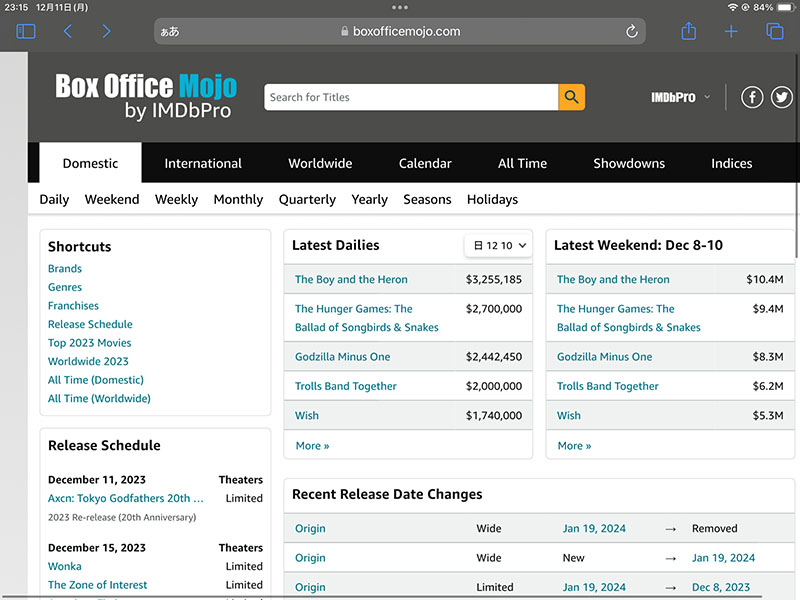Image resolution: width=800 pixels, height=600 pixels.
Task: Open Origin in the New date row
Action: click(x=310, y=558)
